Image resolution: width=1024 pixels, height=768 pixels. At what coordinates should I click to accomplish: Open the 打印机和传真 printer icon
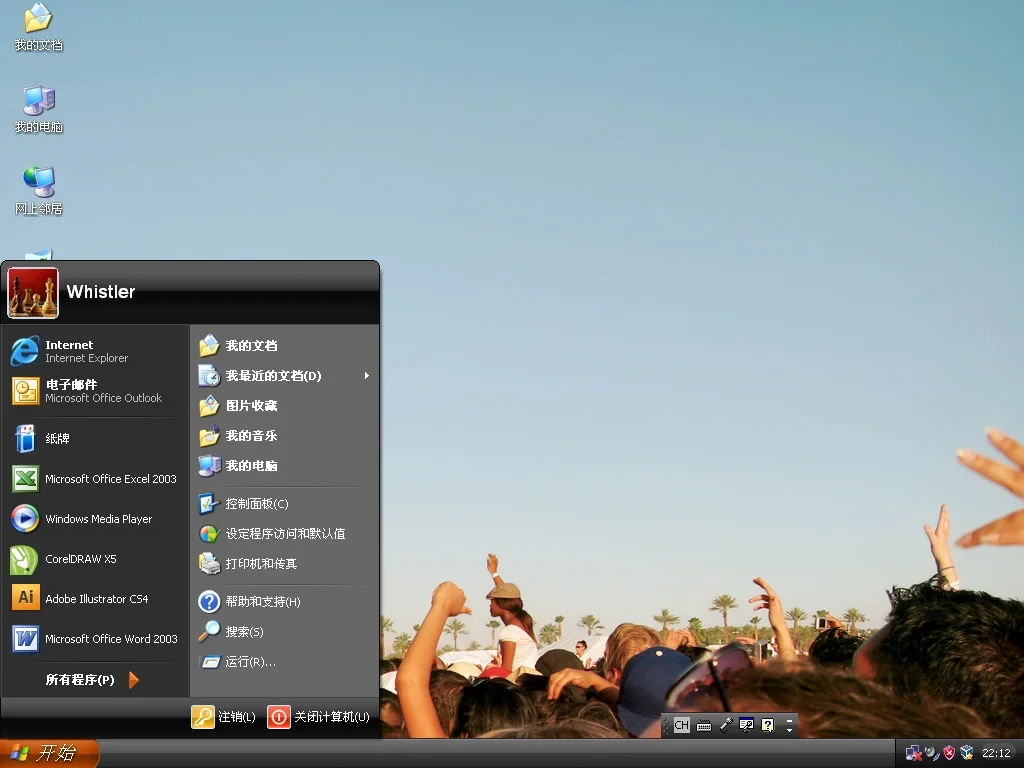[209, 564]
